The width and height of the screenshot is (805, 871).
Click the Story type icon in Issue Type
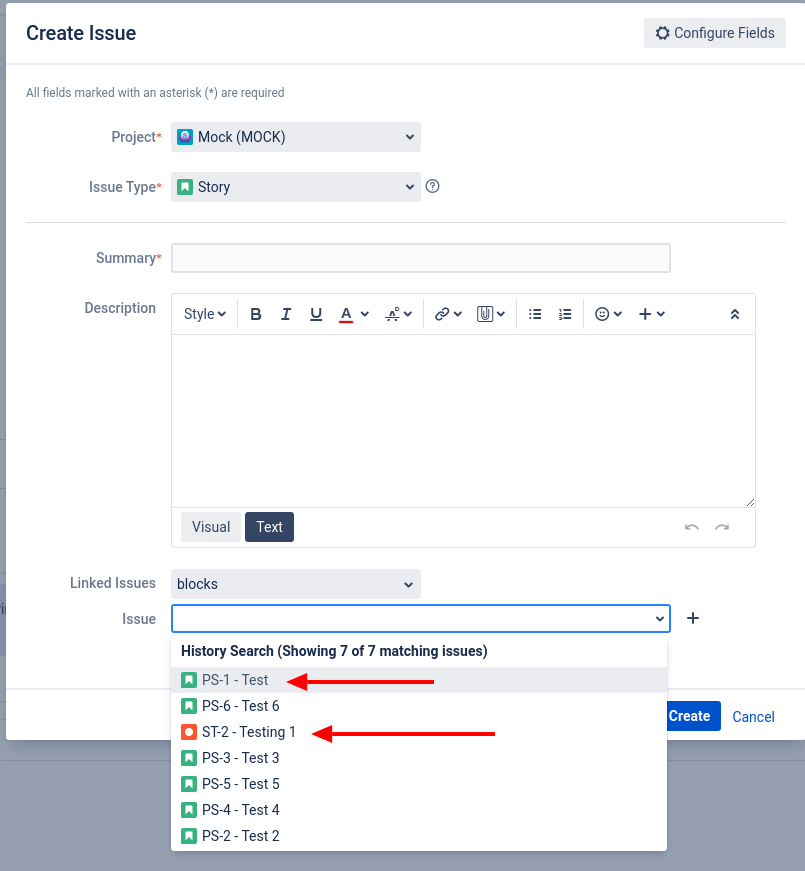(x=185, y=187)
